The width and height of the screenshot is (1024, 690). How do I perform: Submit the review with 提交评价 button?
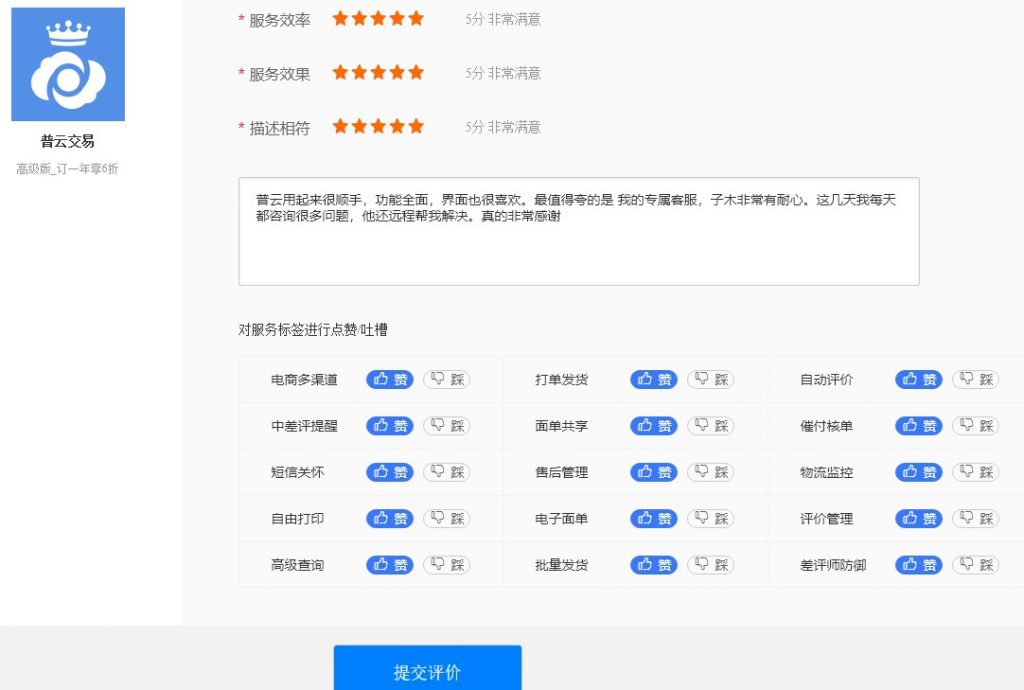(x=427, y=670)
